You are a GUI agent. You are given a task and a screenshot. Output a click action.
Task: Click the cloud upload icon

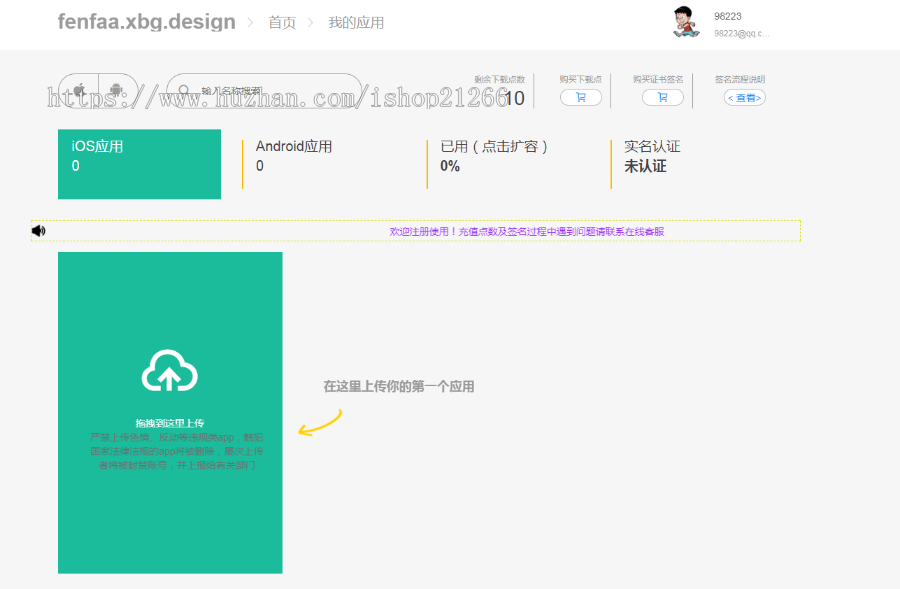point(170,371)
